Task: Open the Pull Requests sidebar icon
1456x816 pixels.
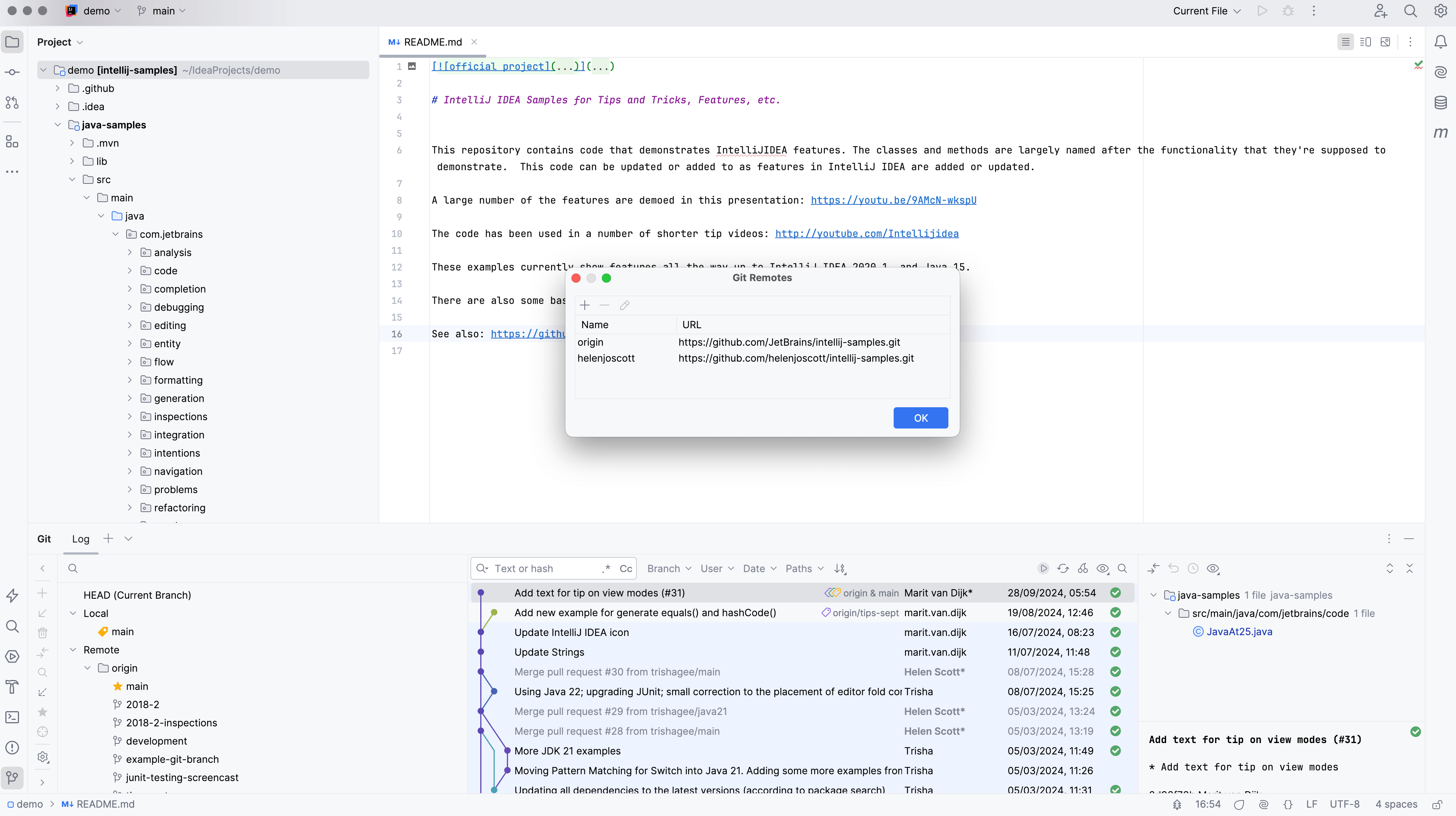Action: (12, 103)
